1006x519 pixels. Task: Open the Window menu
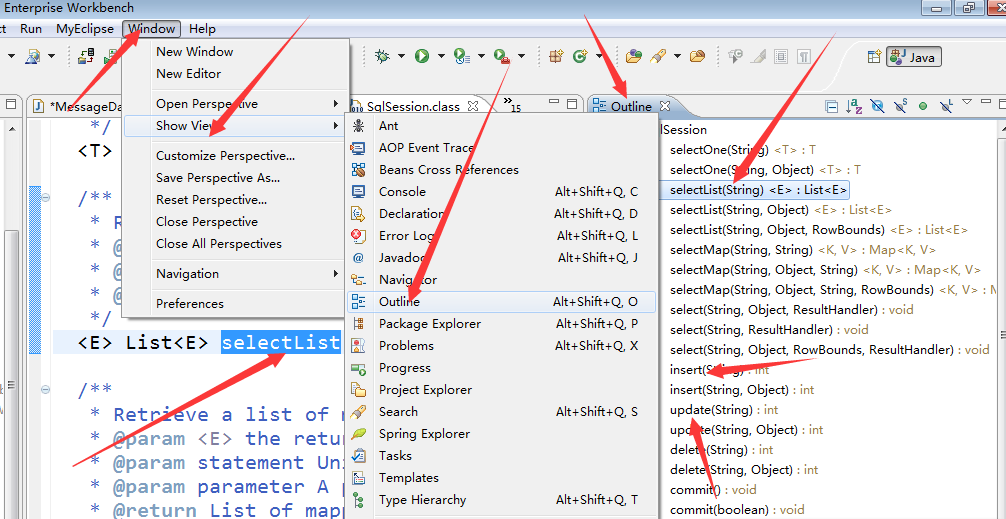point(151,29)
